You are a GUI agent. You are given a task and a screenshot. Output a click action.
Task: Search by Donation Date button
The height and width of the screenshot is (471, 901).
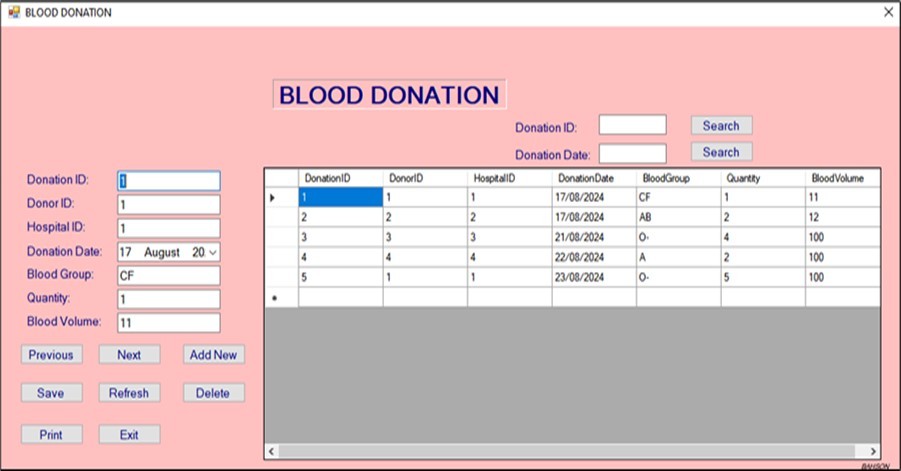[x=721, y=153]
